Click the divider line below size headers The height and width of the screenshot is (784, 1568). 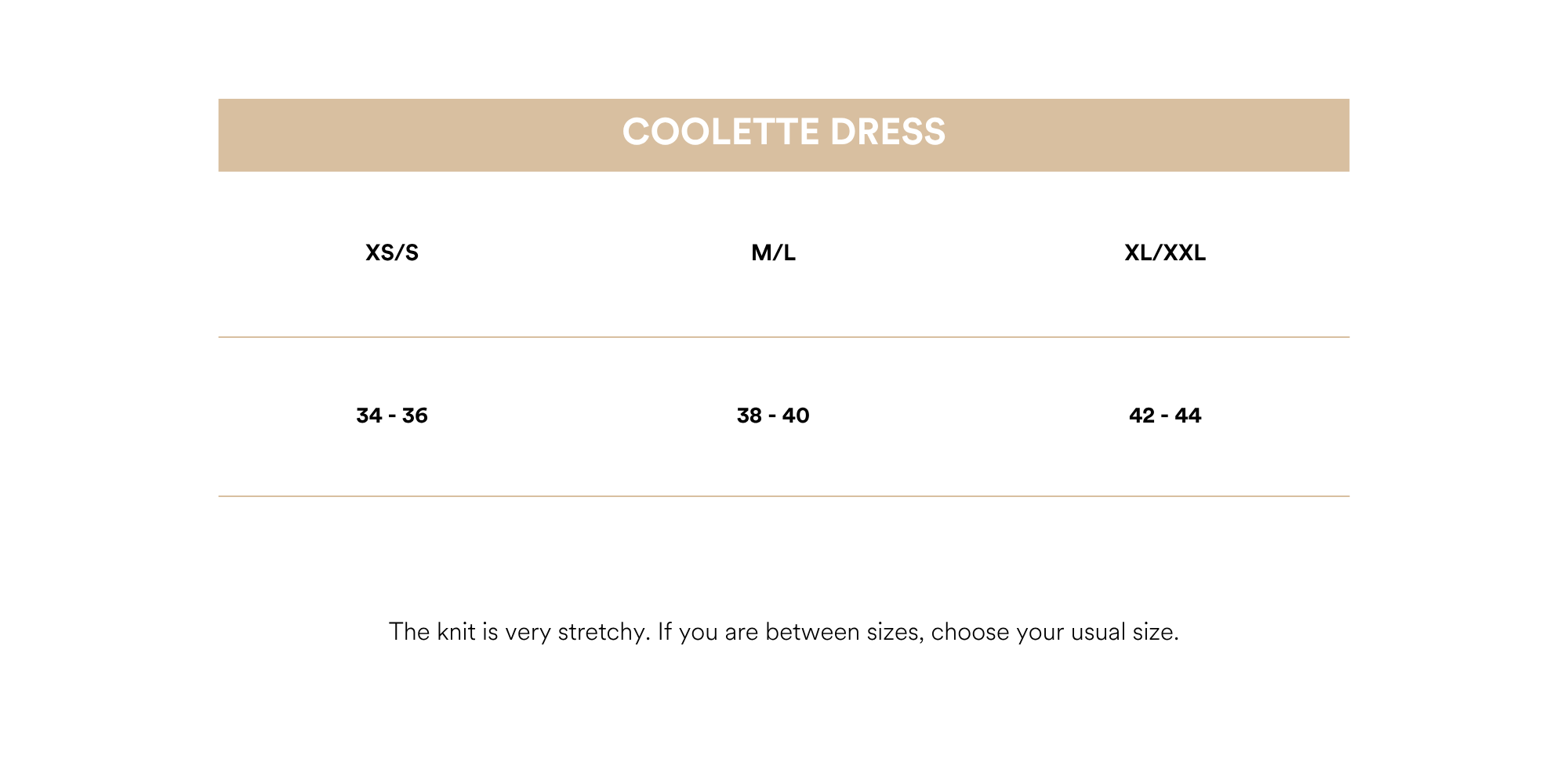coord(784,337)
